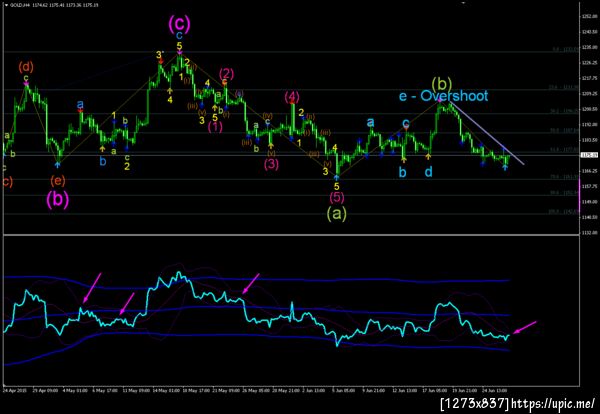Select the olive (b) label above Overshoot
This screenshot has height=414, width=600.
[x=442, y=83]
